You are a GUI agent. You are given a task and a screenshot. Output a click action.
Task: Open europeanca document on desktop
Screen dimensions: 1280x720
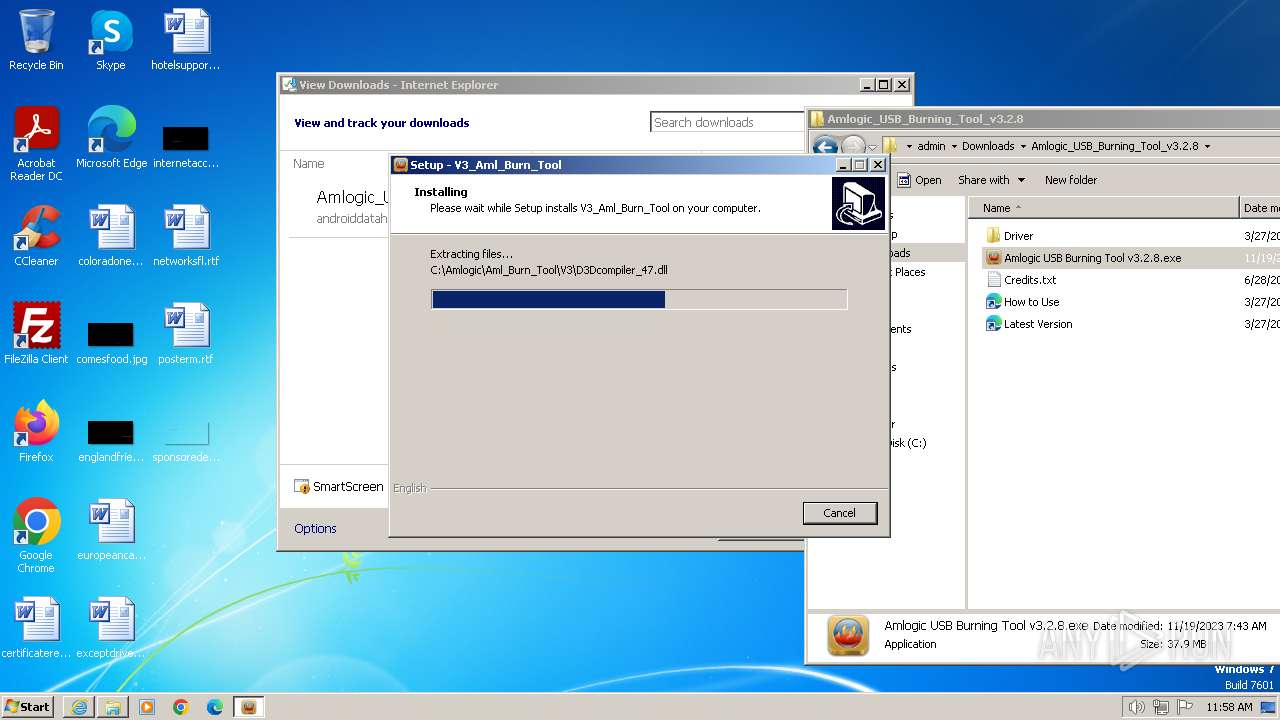click(x=111, y=530)
